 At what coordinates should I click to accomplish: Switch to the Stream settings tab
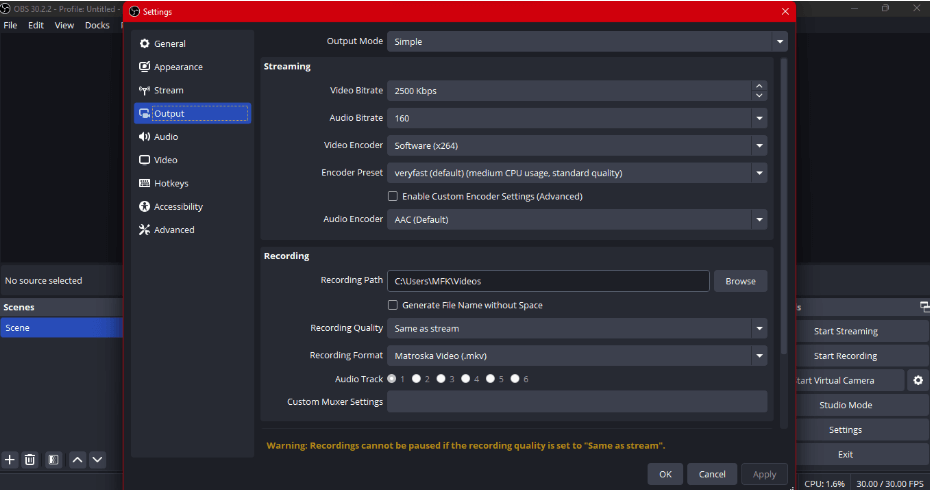tap(193, 90)
